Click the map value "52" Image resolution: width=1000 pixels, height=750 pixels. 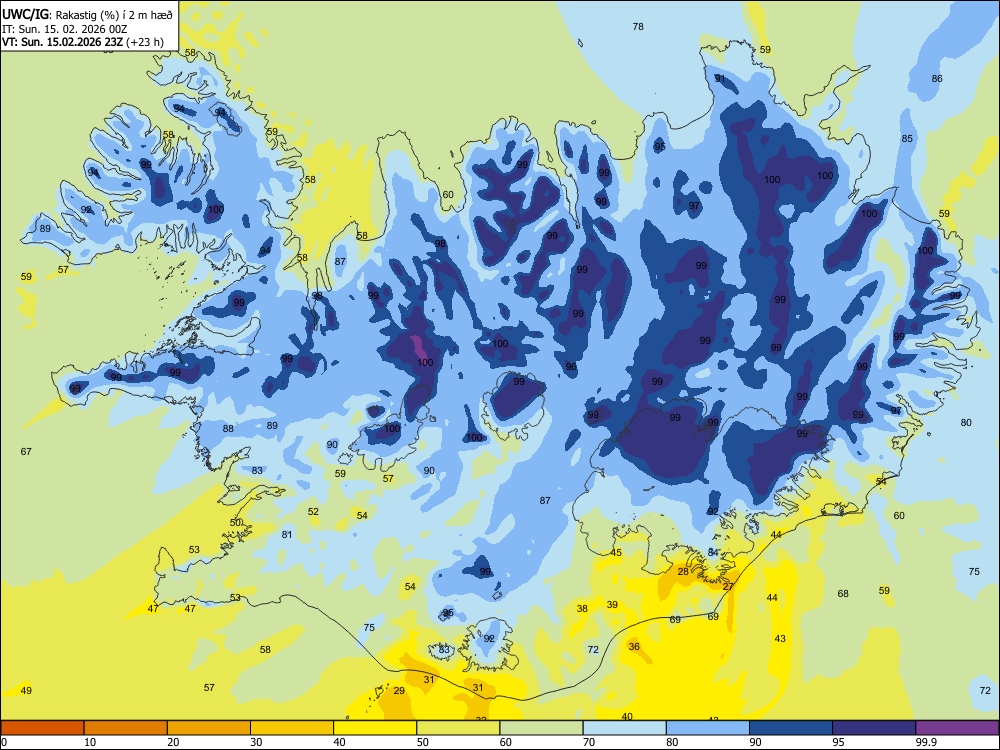[313, 512]
